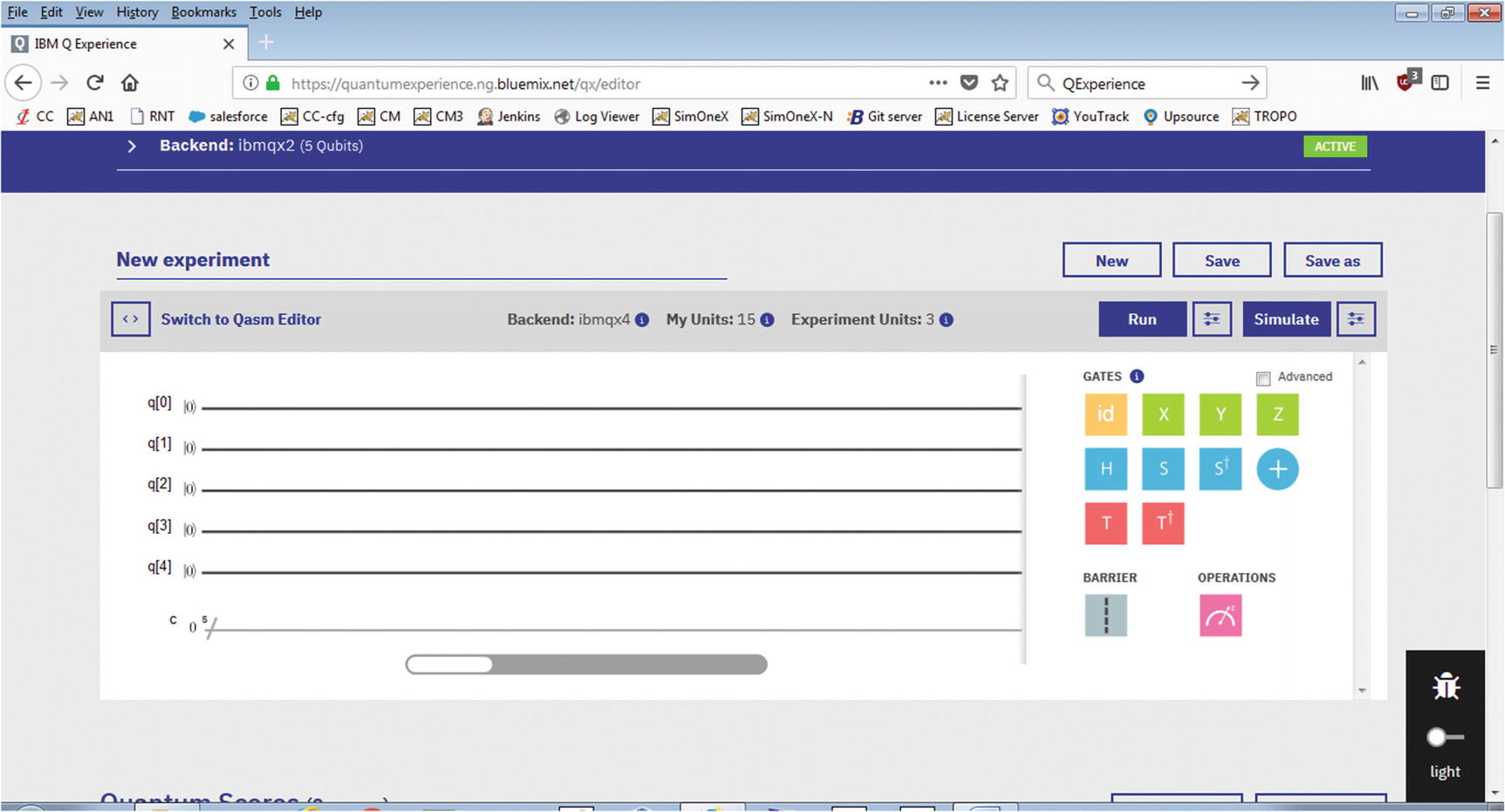Open the View menu
This screenshot has width=1505, height=812.
(89, 12)
